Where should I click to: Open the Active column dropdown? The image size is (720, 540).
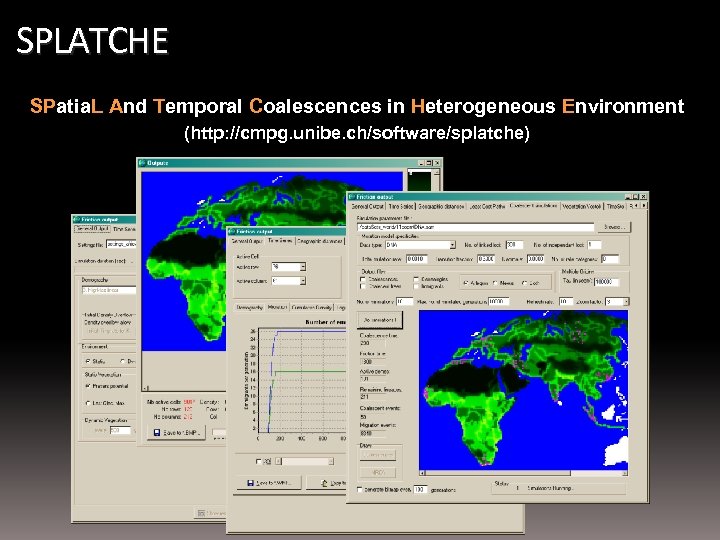click(303, 281)
